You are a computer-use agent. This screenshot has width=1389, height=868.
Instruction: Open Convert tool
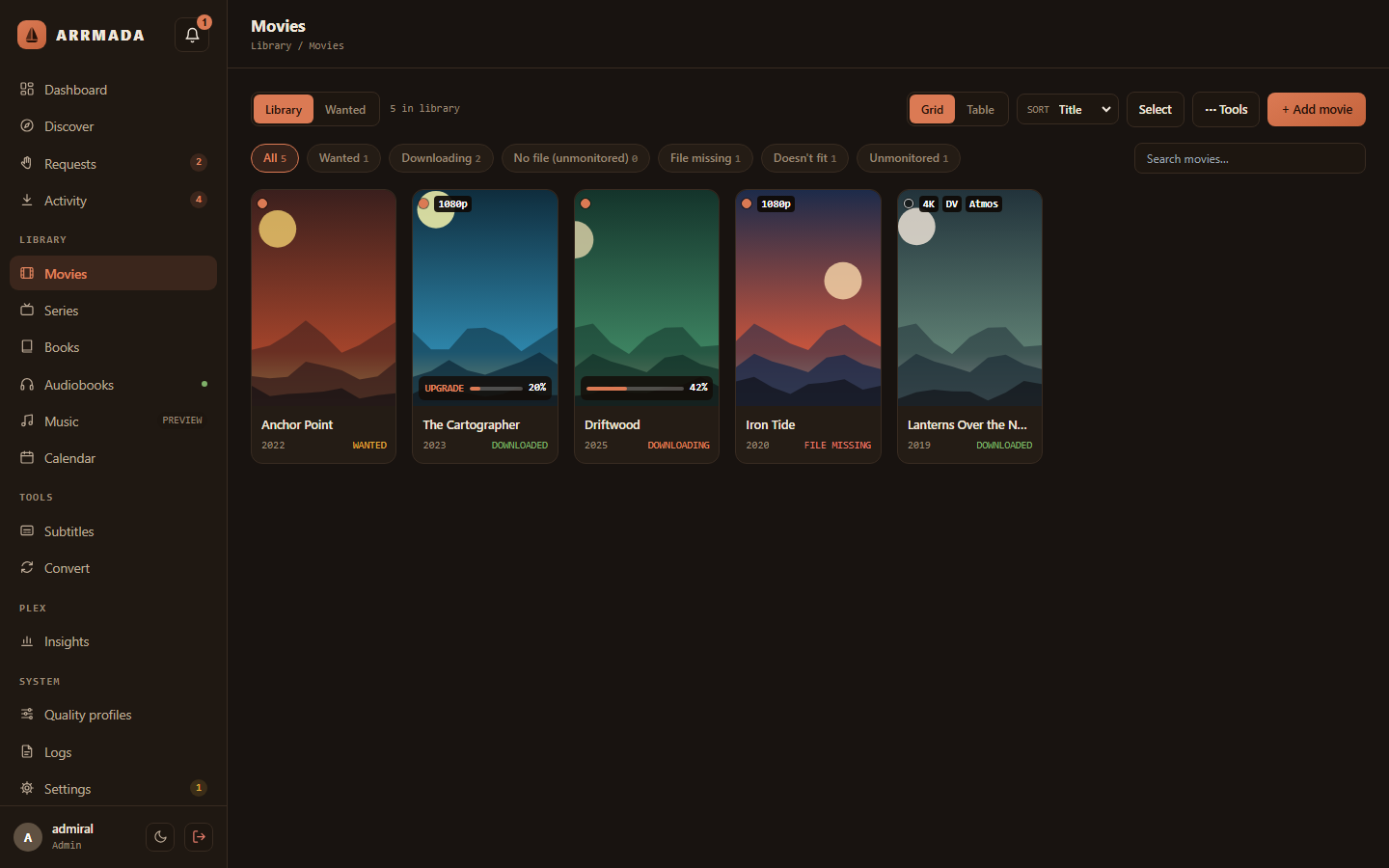point(113,568)
